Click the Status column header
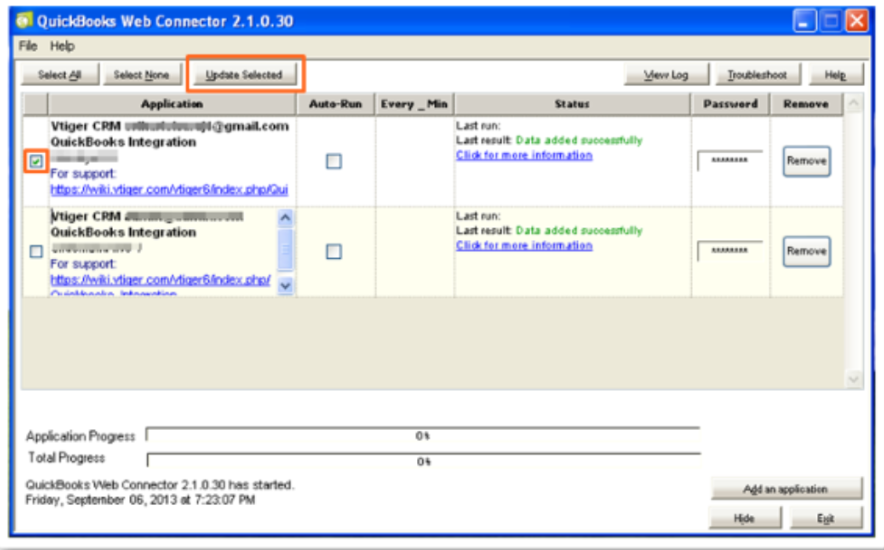Viewport: 884px width, 550px height. click(572, 104)
